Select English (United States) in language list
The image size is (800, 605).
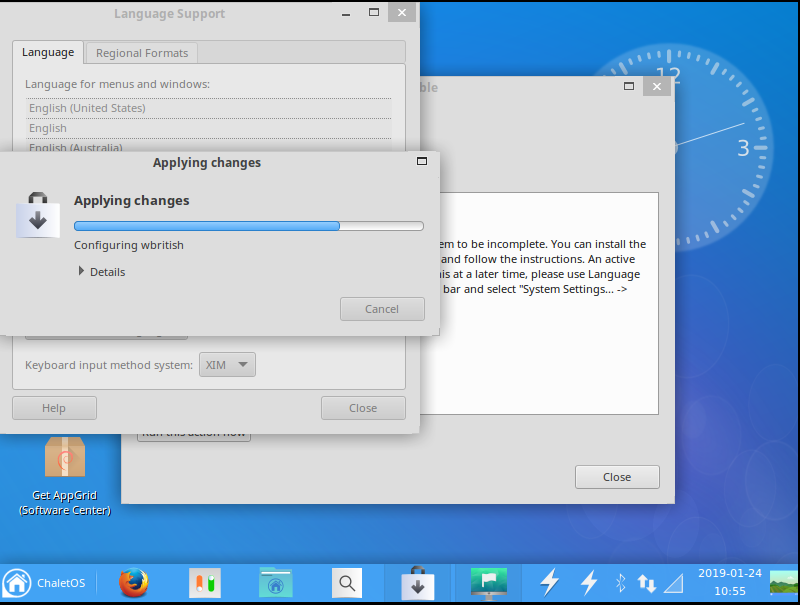[x=87, y=108]
